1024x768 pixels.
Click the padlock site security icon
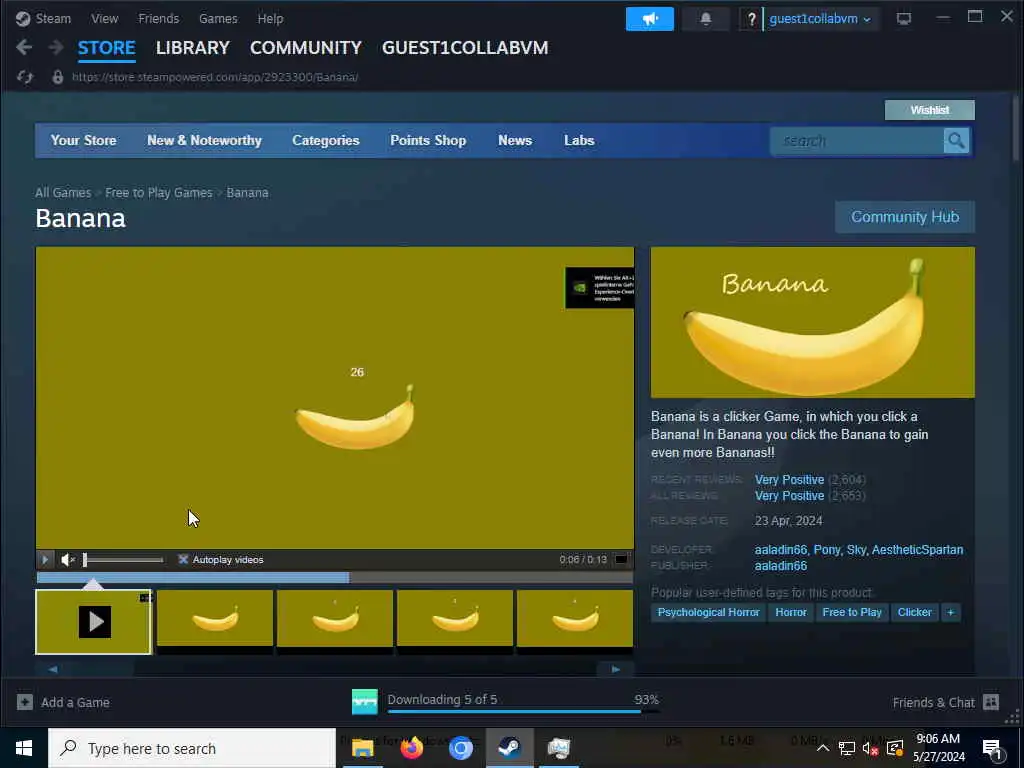57,77
